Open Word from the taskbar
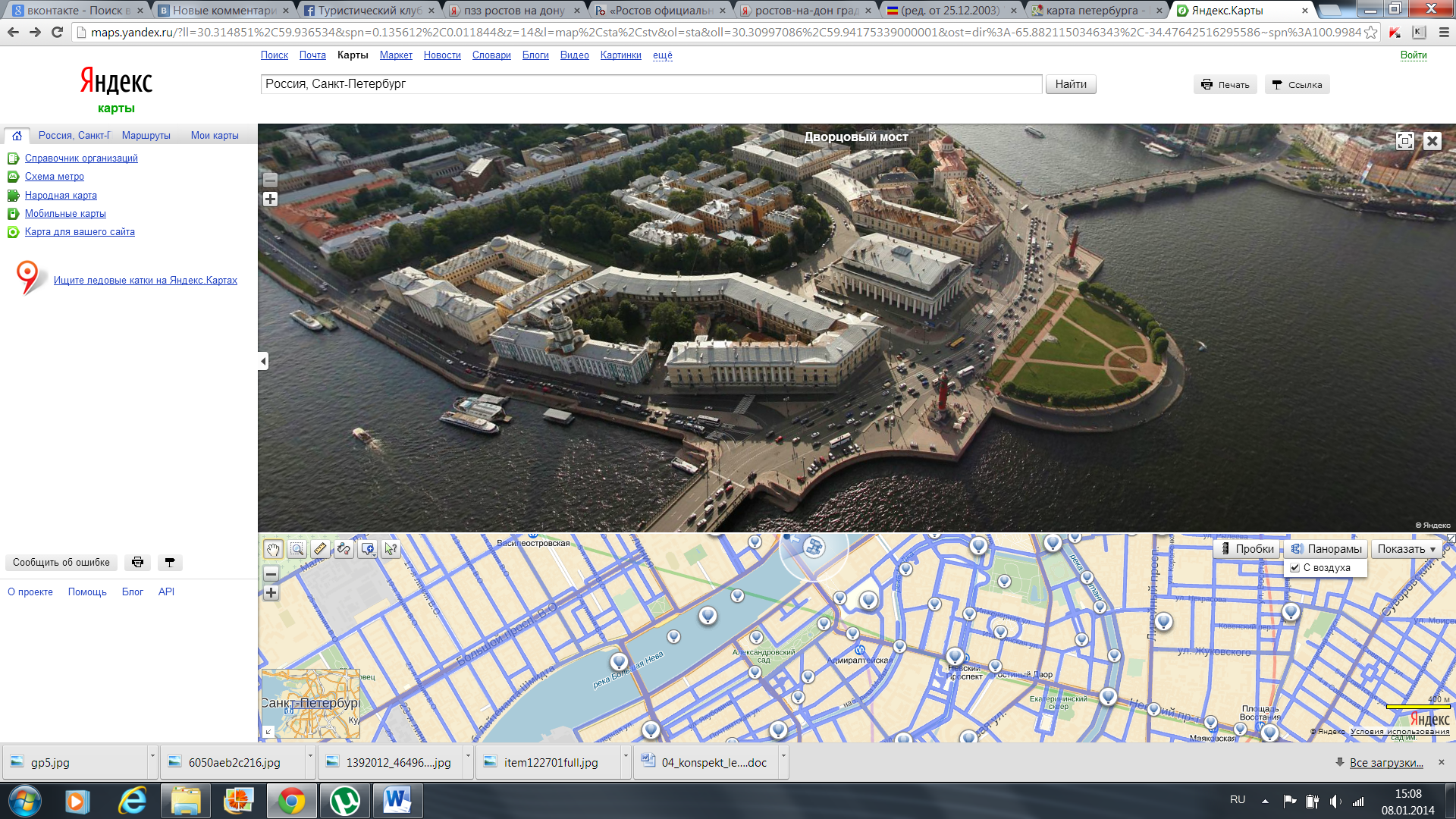This screenshot has width=1456, height=819. (x=397, y=801)
